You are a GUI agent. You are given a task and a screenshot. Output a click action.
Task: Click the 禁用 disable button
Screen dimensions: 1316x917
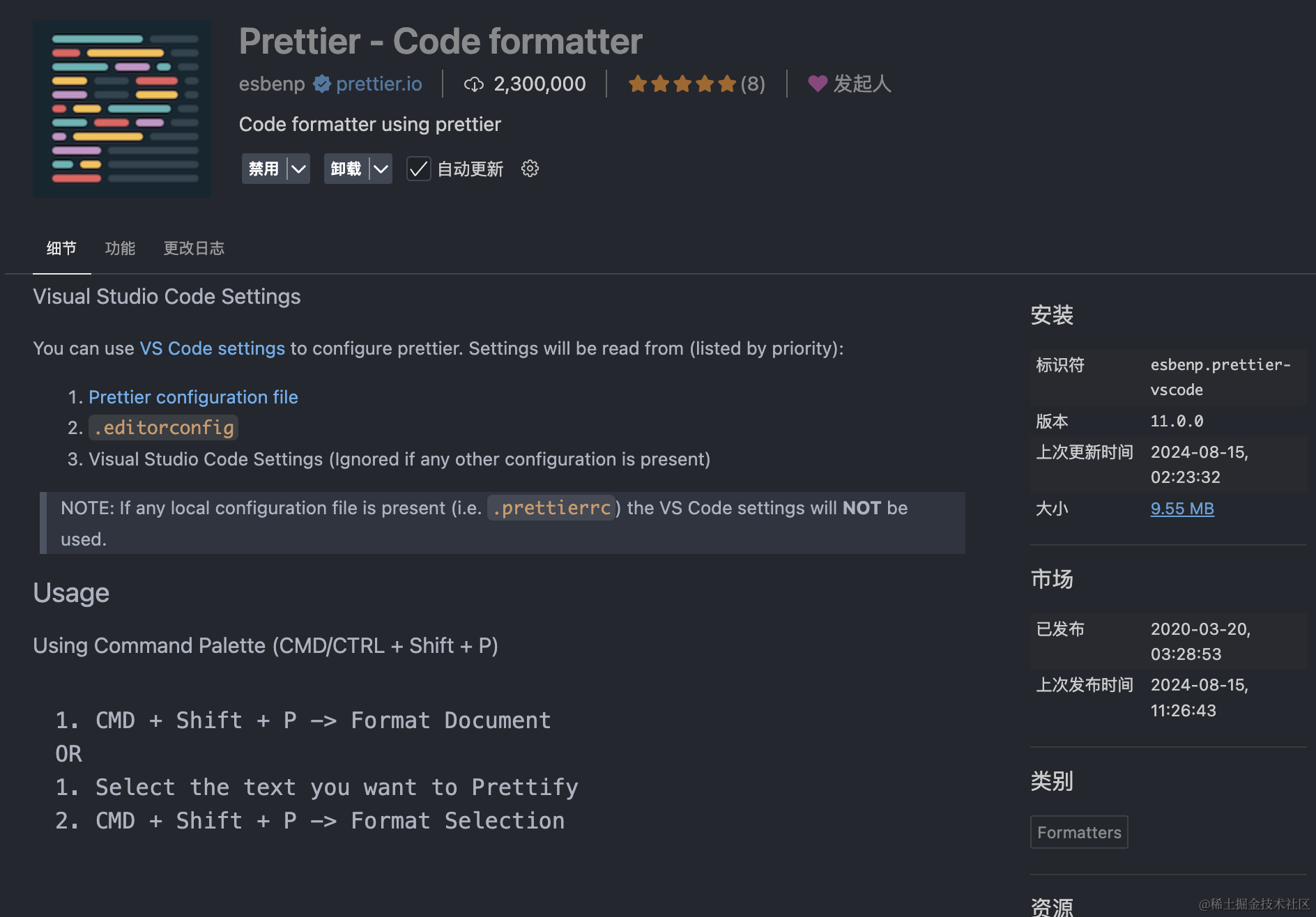coord(263,169)
